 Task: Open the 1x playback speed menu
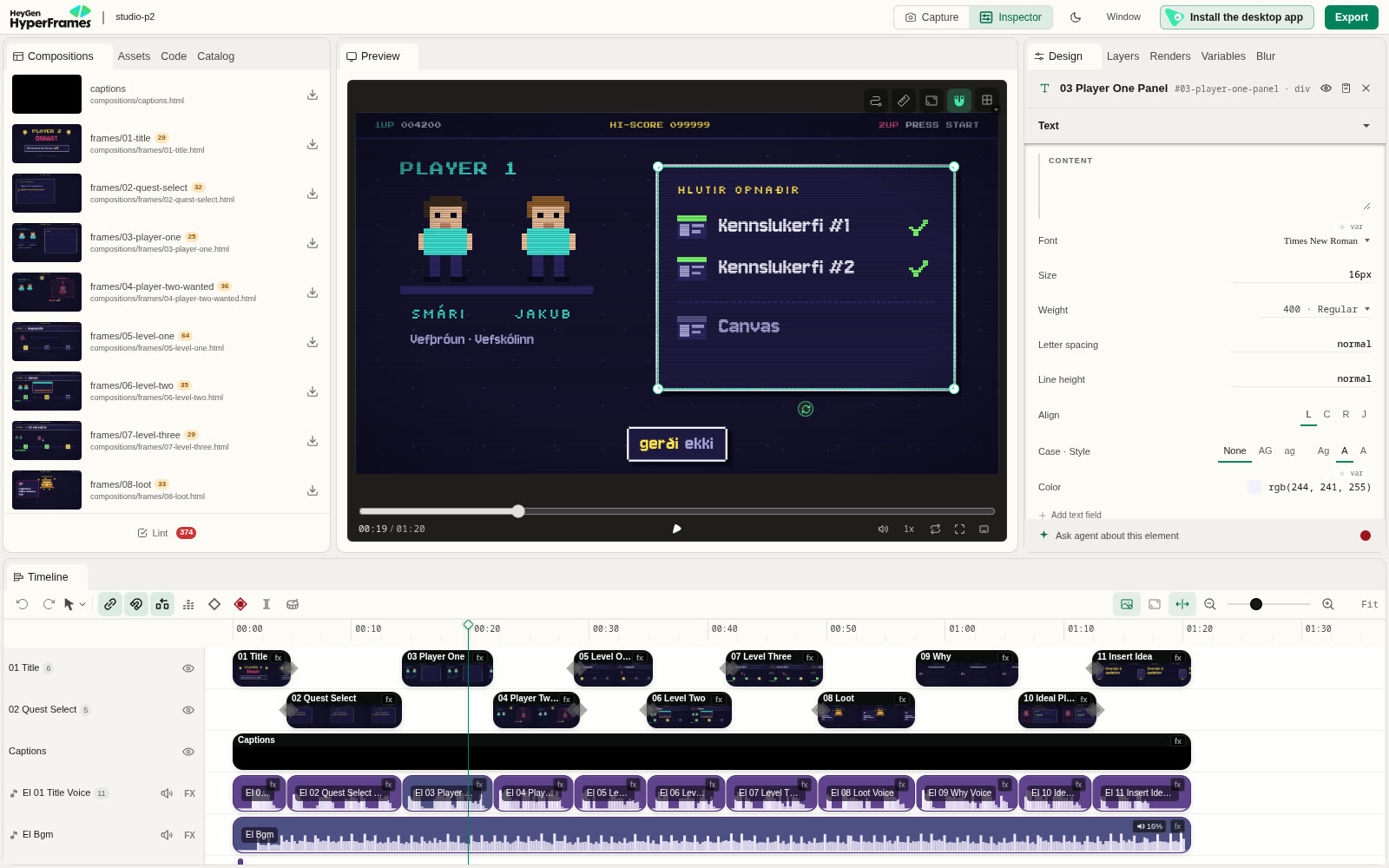[x=909, y=529]
